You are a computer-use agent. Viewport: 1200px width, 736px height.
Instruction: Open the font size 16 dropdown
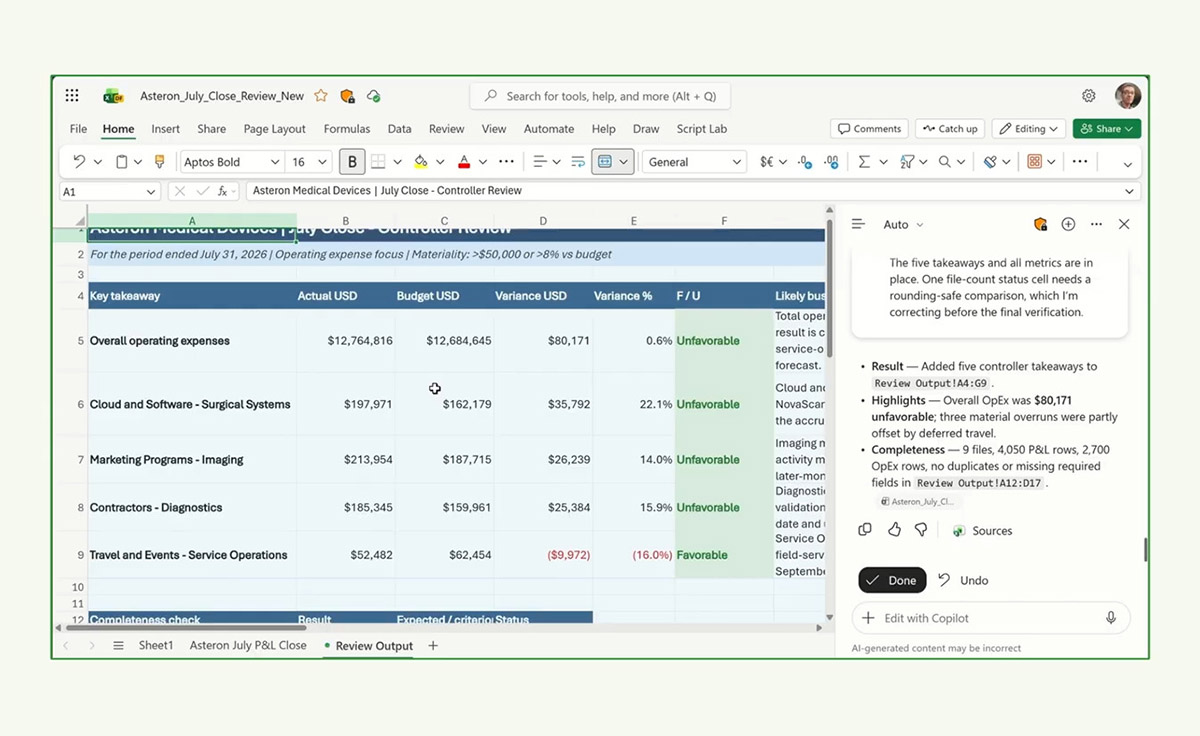(322, 162)
